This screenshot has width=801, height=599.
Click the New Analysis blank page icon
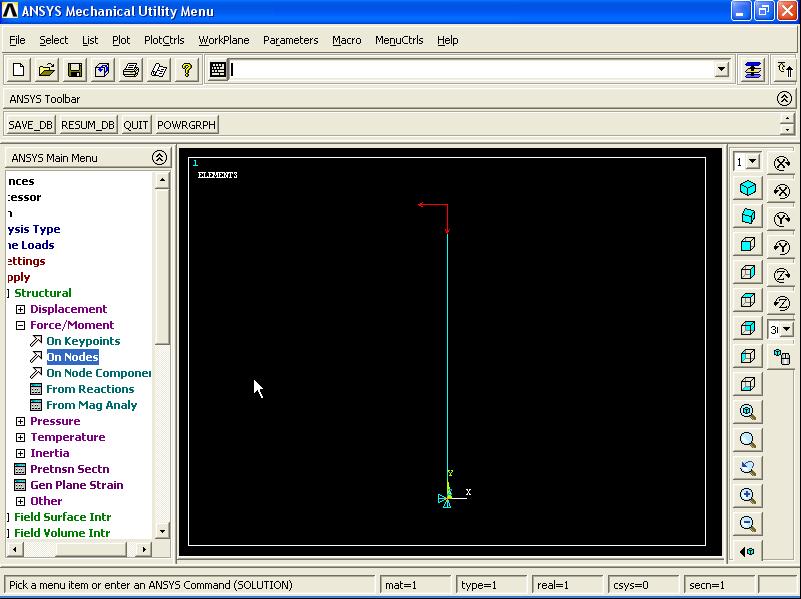(18, 69)
